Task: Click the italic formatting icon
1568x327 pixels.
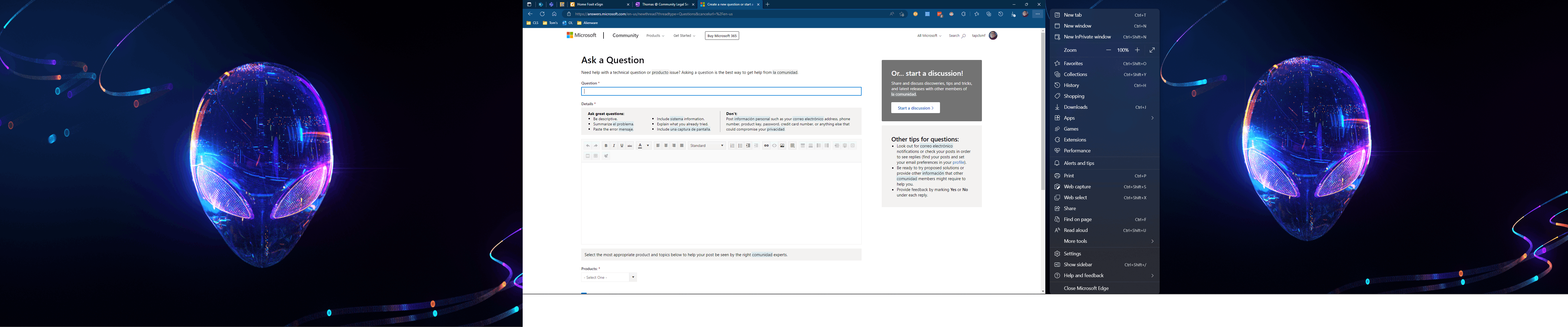Action: pos(614,146)
